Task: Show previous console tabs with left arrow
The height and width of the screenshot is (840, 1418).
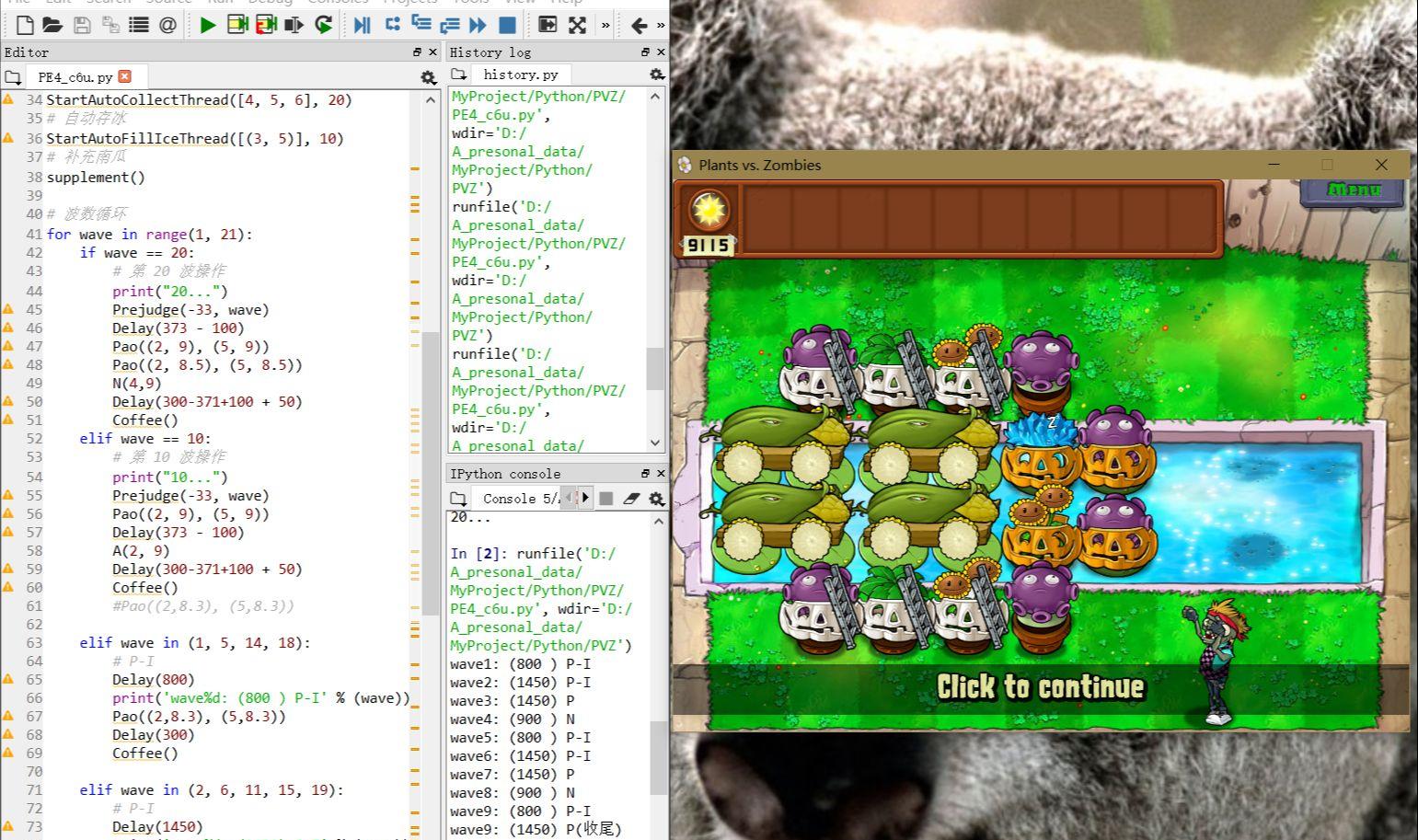Action: 570,498
